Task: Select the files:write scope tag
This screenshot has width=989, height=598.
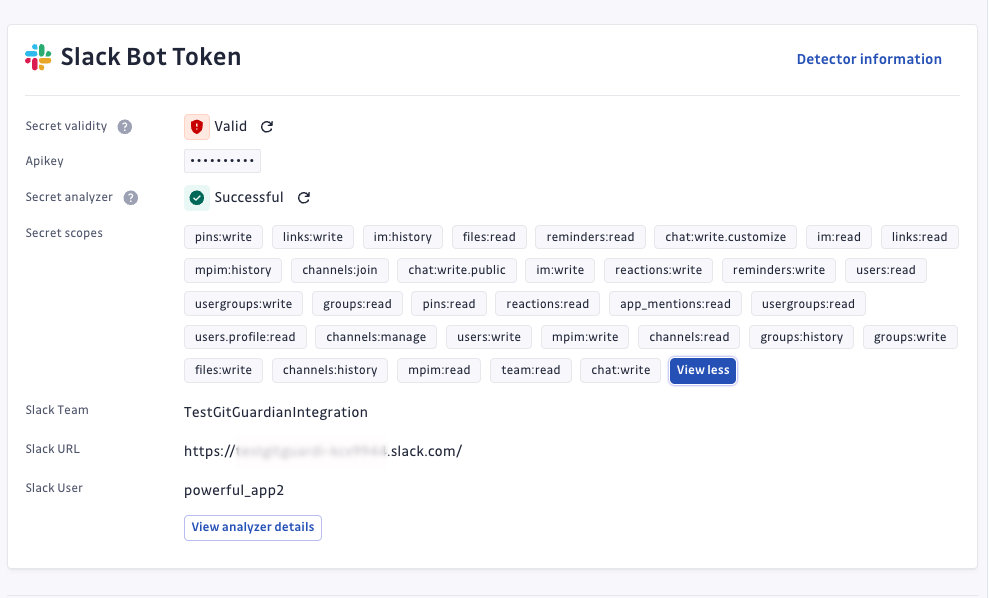Action: pyautogui.click(x=223, y=370)
